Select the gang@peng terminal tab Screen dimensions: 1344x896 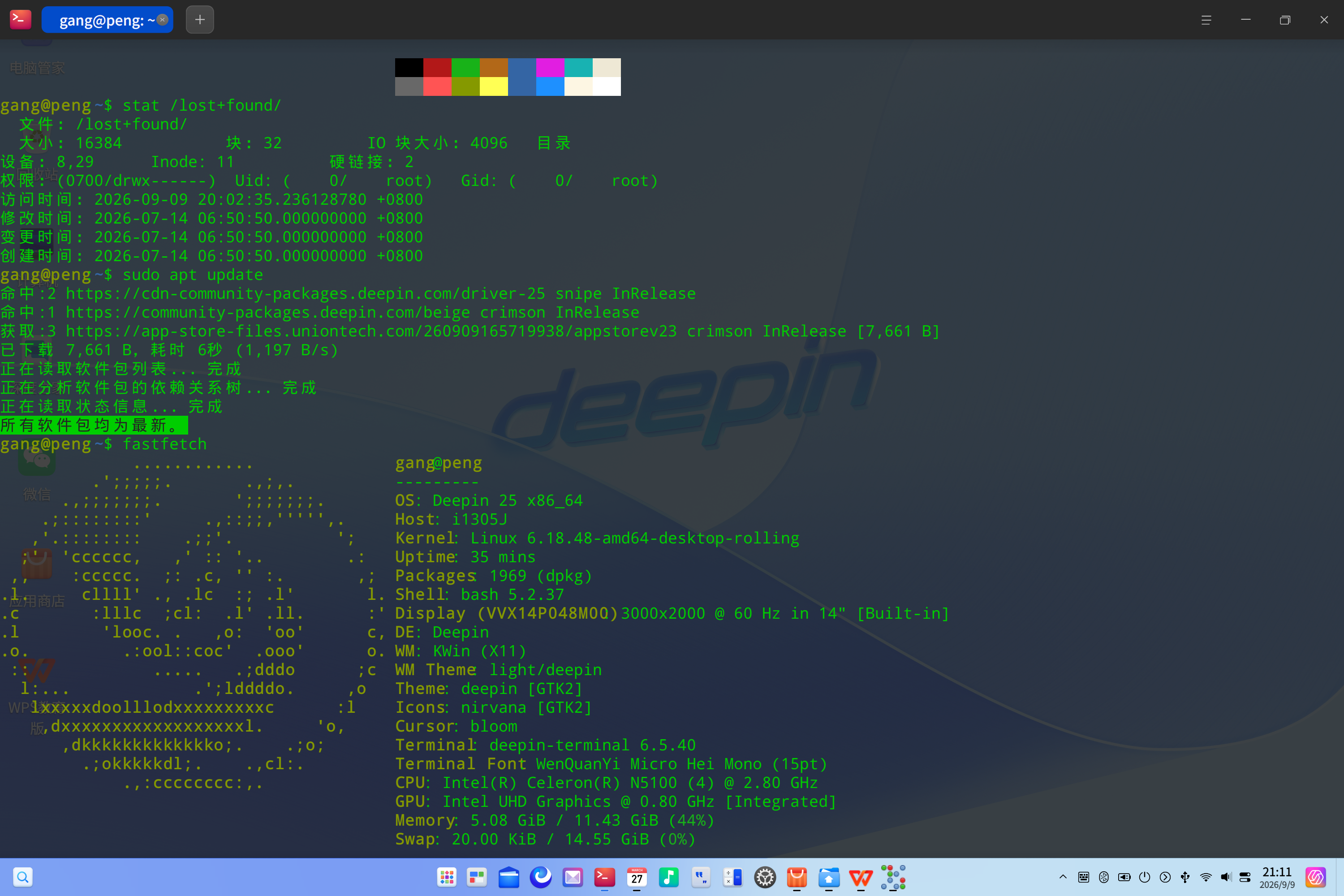(107, 20)
